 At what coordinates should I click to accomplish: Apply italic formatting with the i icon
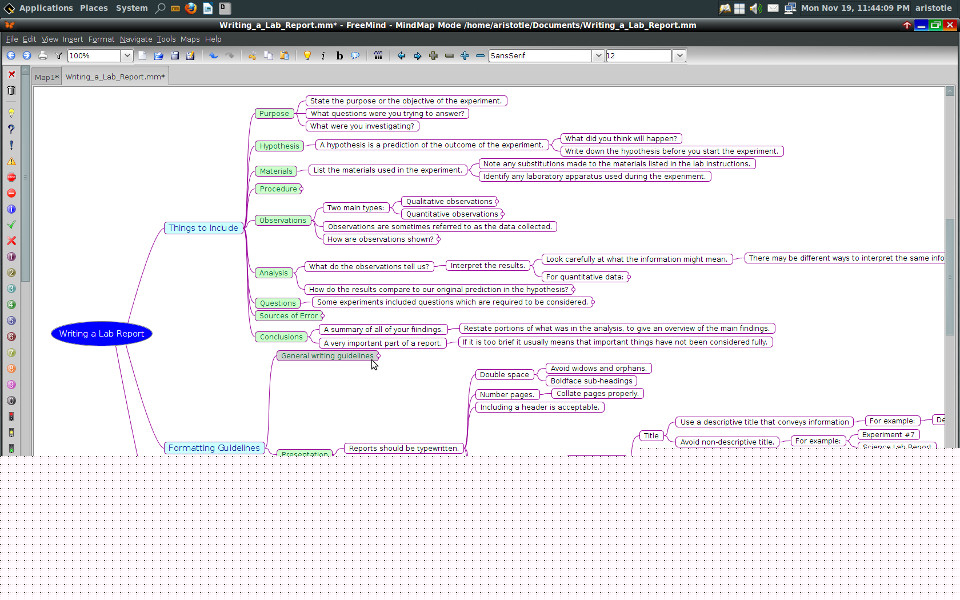324,56
